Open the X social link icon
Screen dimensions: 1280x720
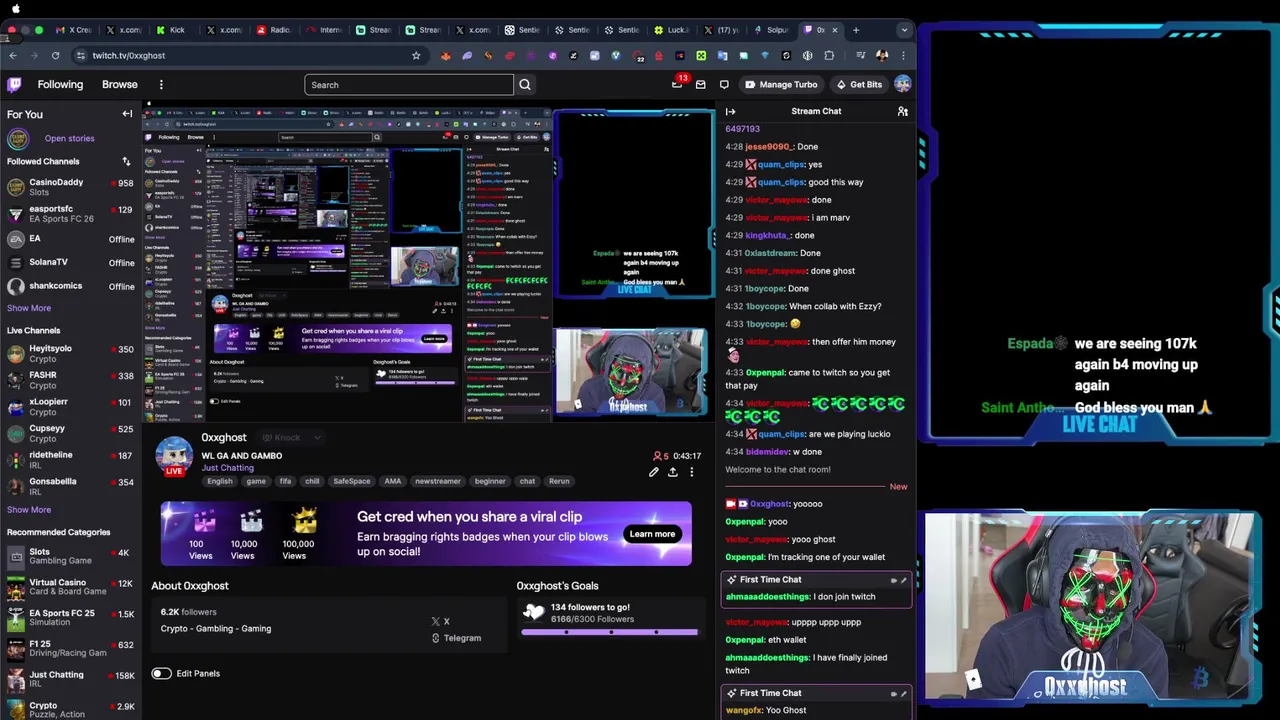[x=441, y=621]
